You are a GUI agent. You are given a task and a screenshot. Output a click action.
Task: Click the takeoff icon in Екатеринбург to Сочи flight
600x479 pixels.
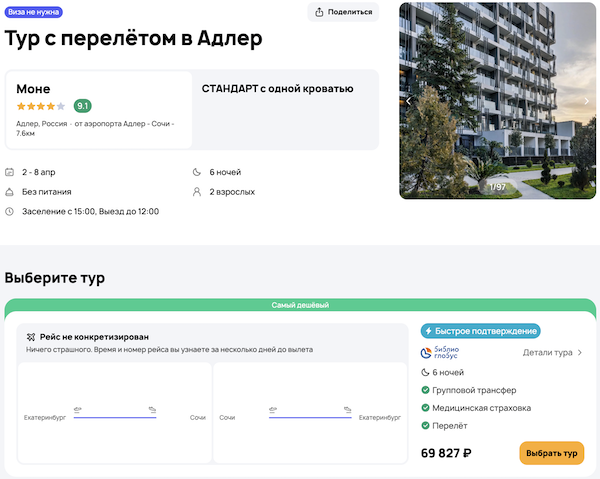point(77,409)
